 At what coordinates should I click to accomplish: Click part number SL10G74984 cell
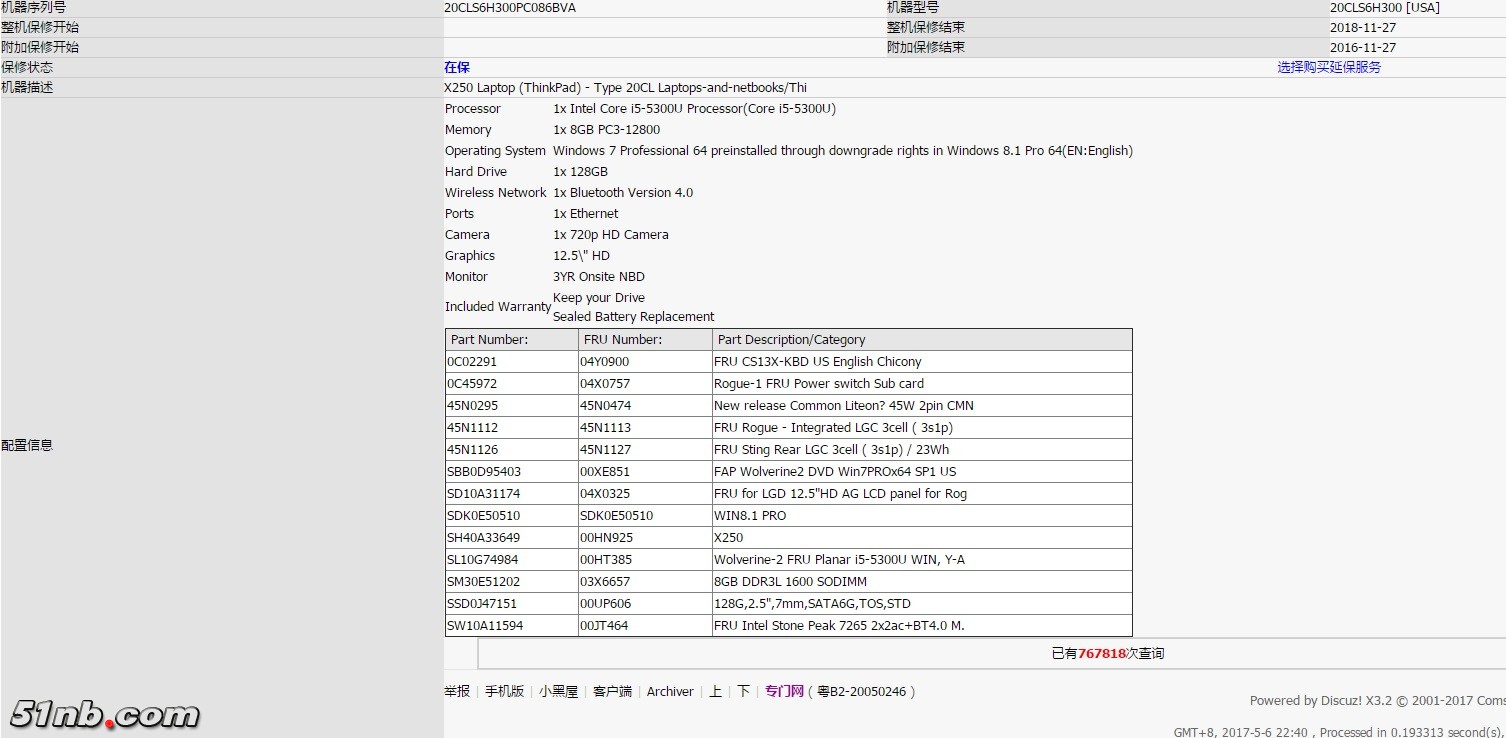click(512, 560)
